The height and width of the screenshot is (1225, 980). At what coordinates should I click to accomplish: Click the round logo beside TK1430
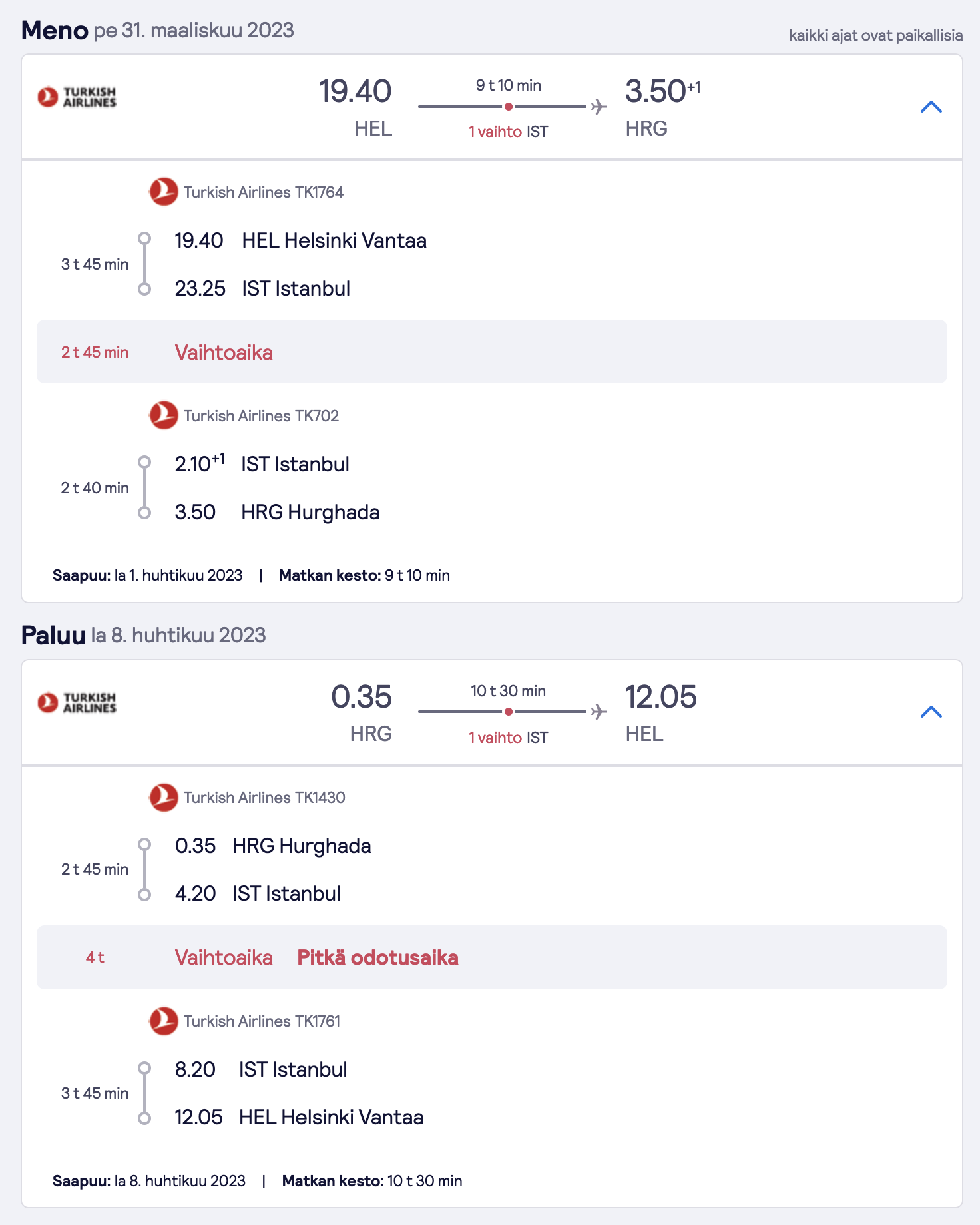(x=163, y=797)
